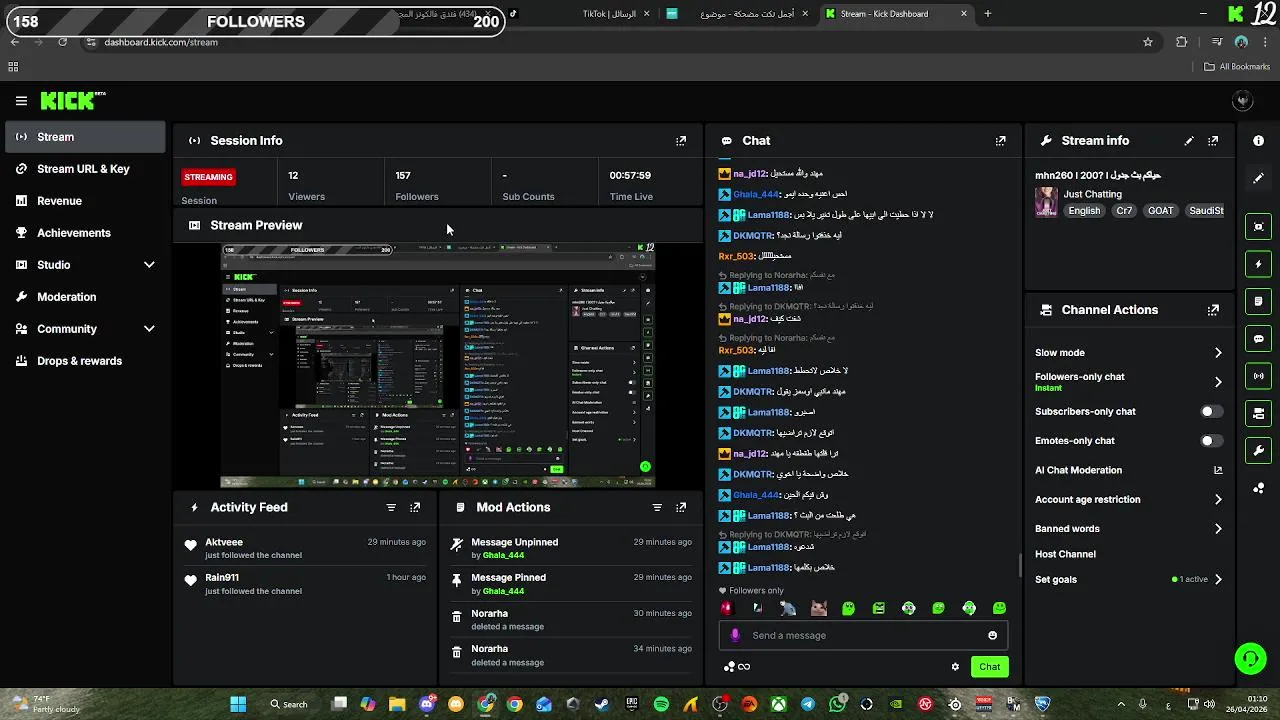Pop out the Chat panel
This screenshot has height=720, width=1280.
1000,141
